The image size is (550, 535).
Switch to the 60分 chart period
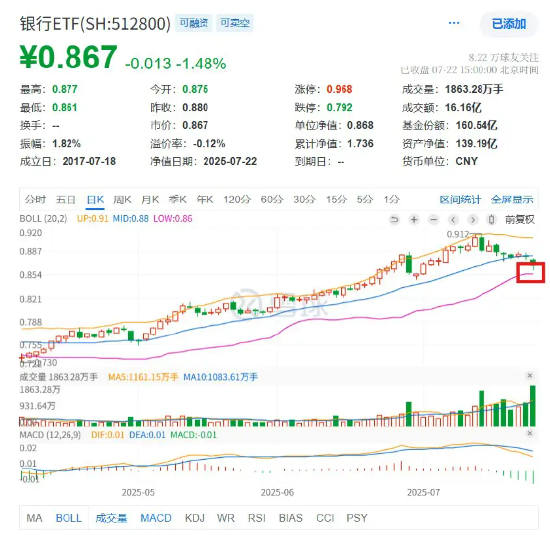[272, 200]
